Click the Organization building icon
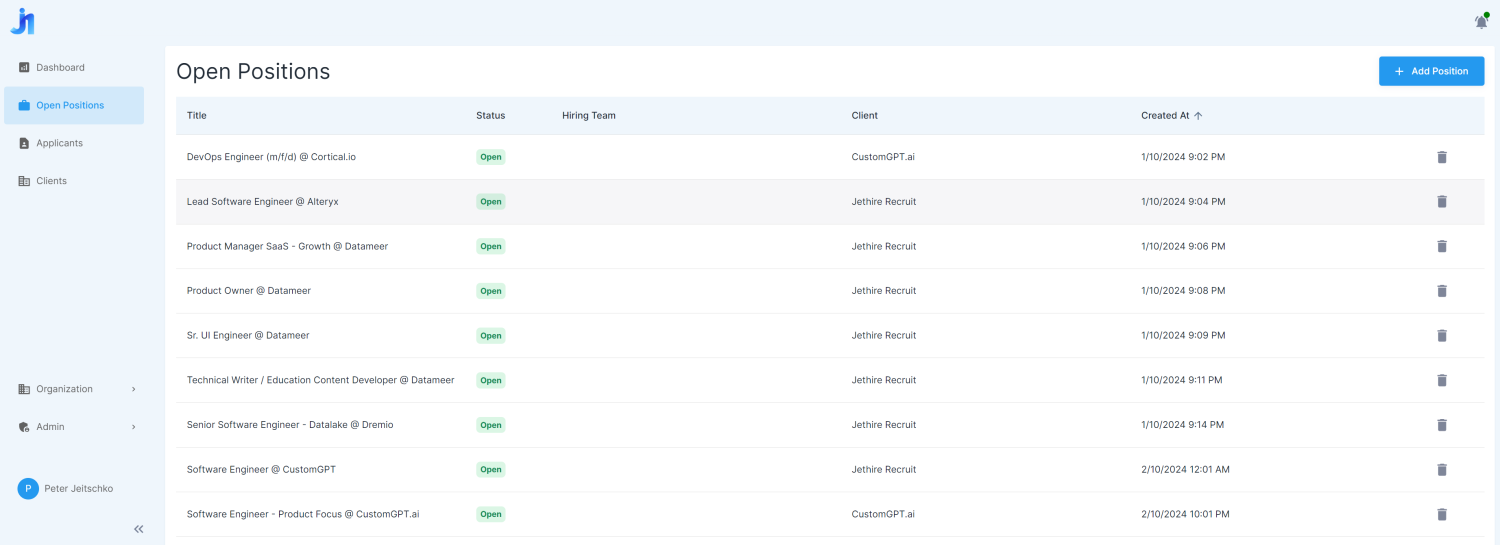1500x545 pixels. pos(24,389)
